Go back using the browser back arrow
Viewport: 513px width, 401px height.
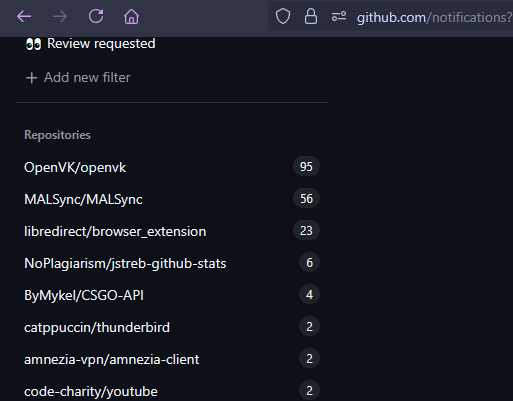click(x=24, y=16)
